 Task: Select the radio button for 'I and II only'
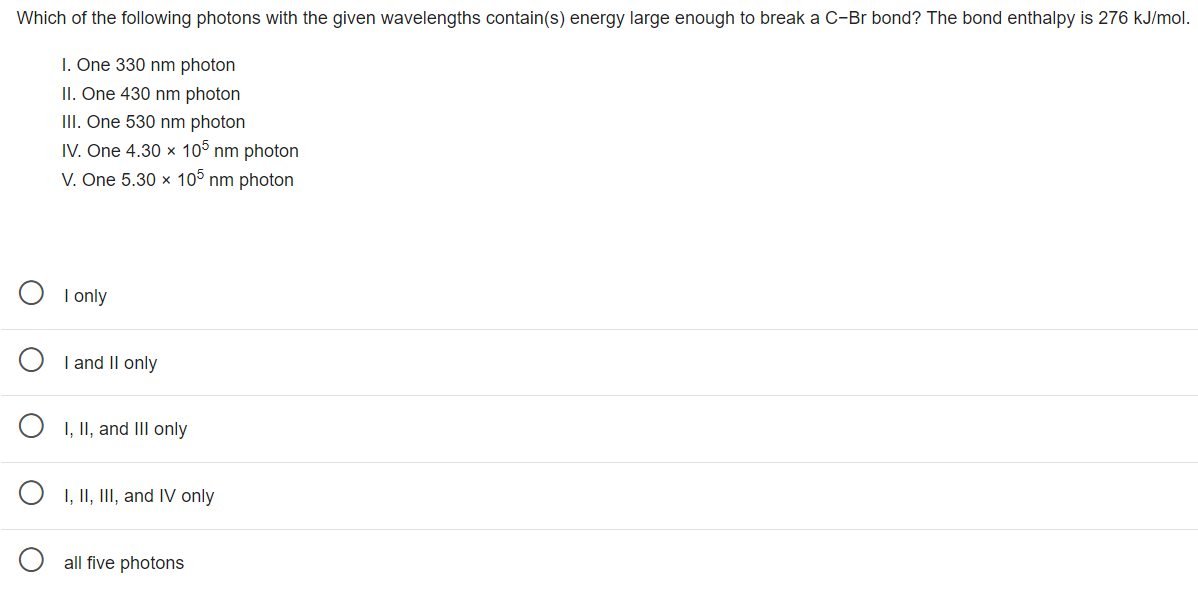pos(31,359)
